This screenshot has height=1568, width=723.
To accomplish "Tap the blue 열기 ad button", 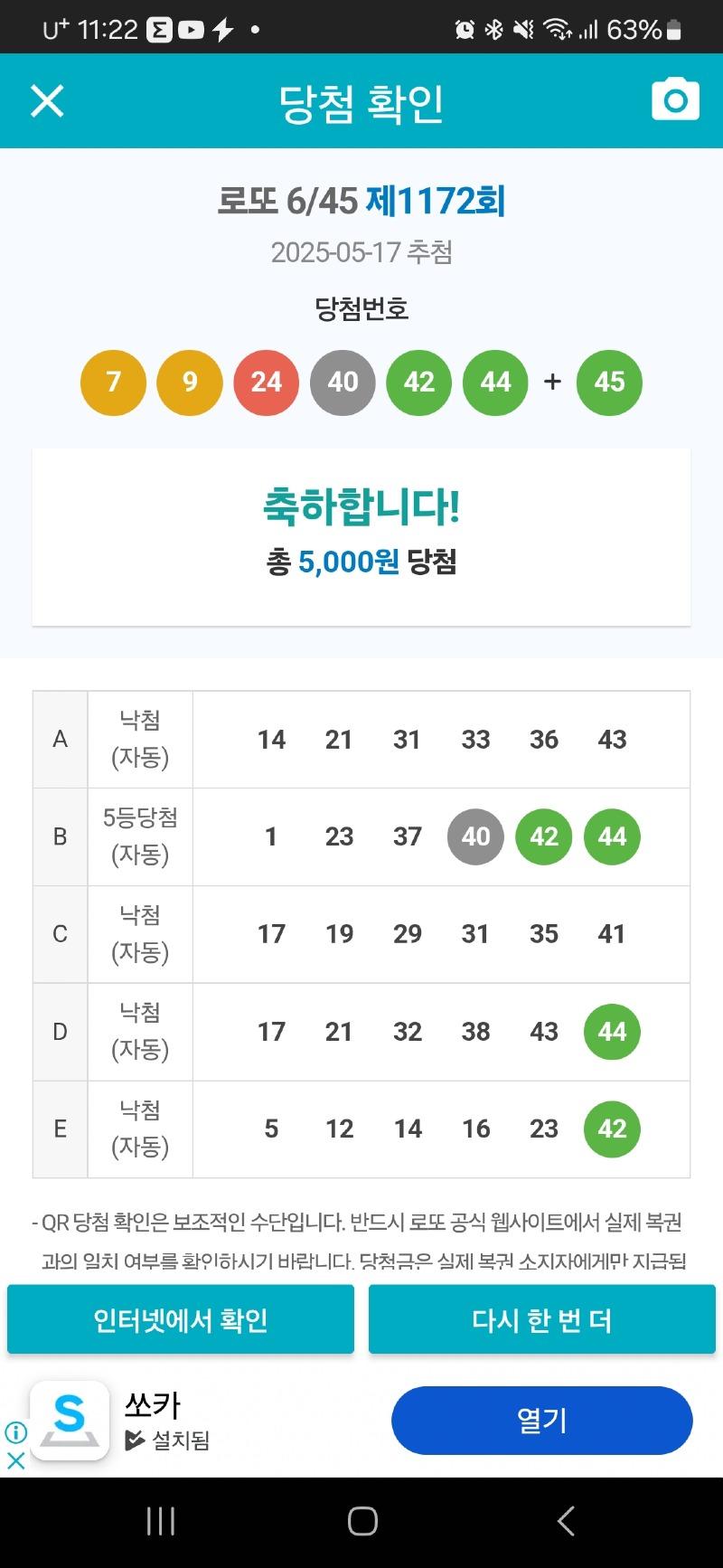I will 542,1420.
